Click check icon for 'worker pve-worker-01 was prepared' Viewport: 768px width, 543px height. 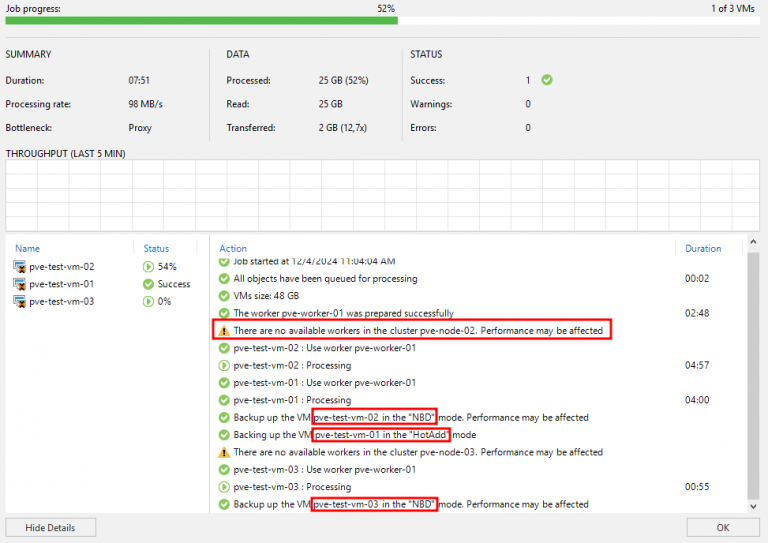[x=224, y=313]
